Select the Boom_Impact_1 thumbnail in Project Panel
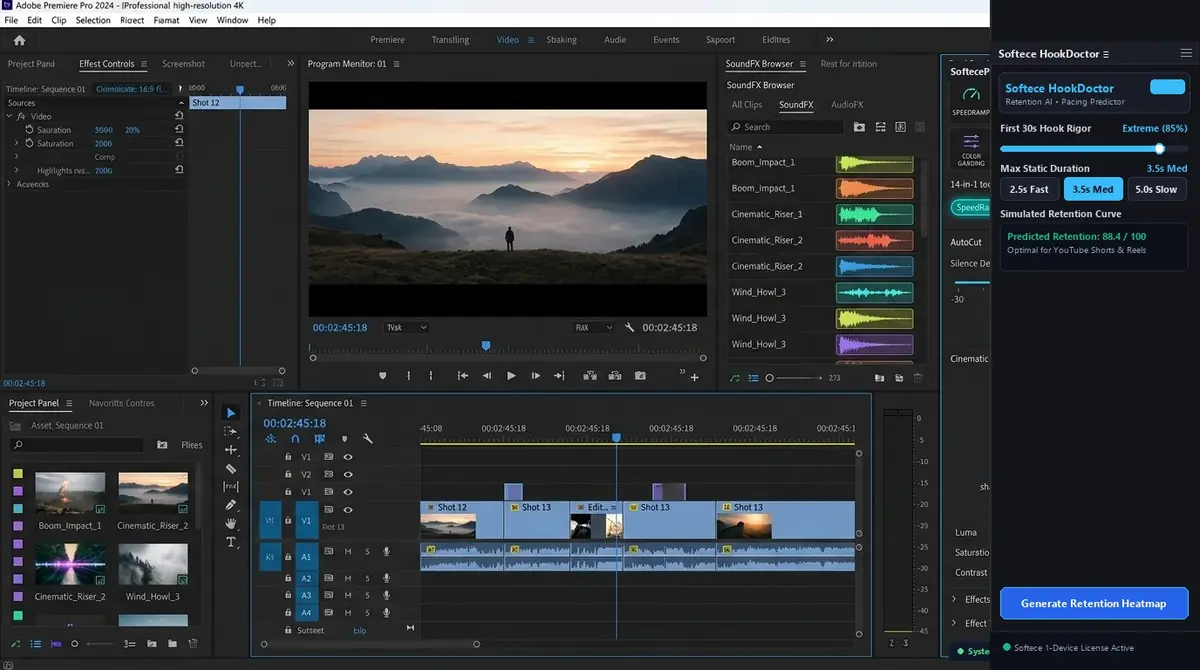The image size is (1200, 670). [70, 493]
